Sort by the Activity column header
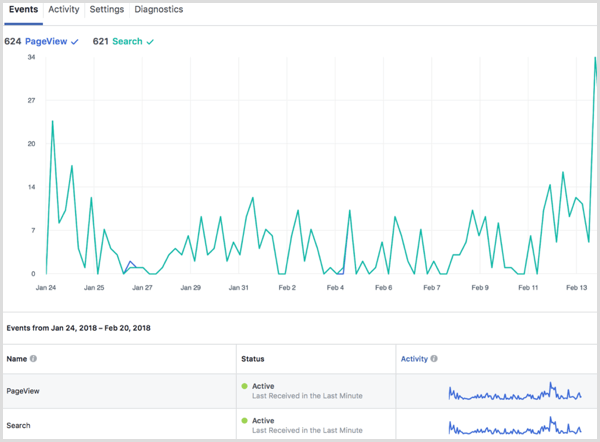The height and width of the screenshot is (442, 600). (x=414, y=359)
